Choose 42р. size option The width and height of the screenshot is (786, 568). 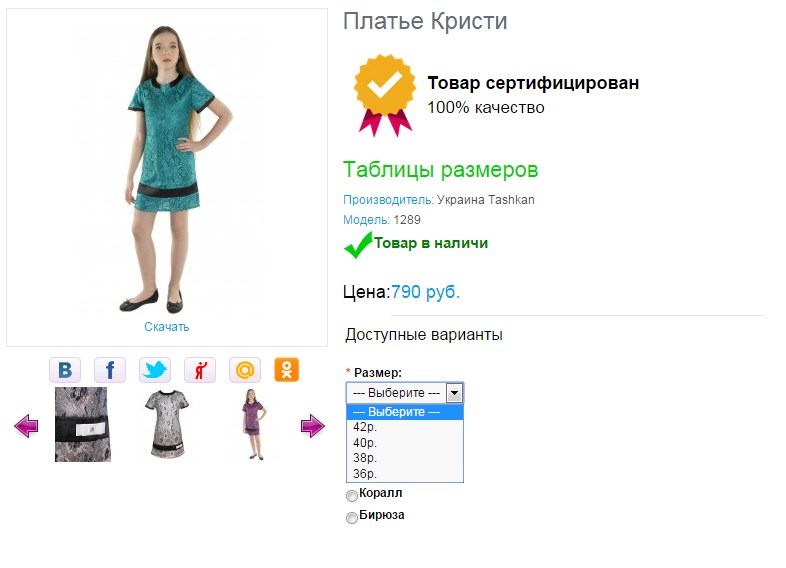pyautogui.click(x=405, y=427)
